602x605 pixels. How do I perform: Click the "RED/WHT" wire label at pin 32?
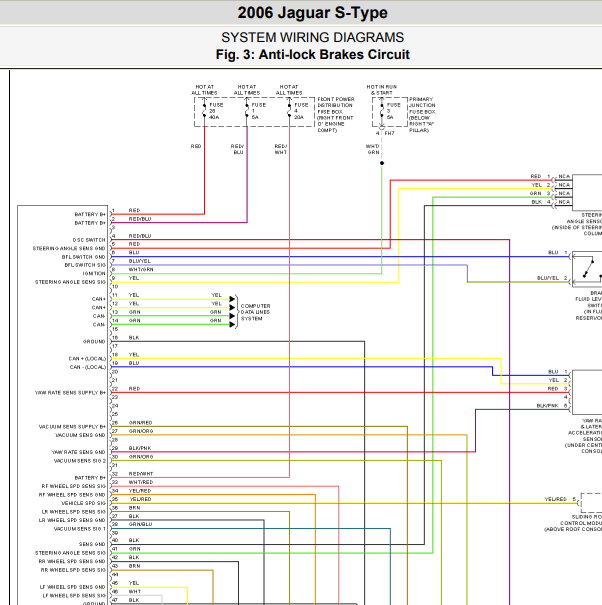coord(141,474)
